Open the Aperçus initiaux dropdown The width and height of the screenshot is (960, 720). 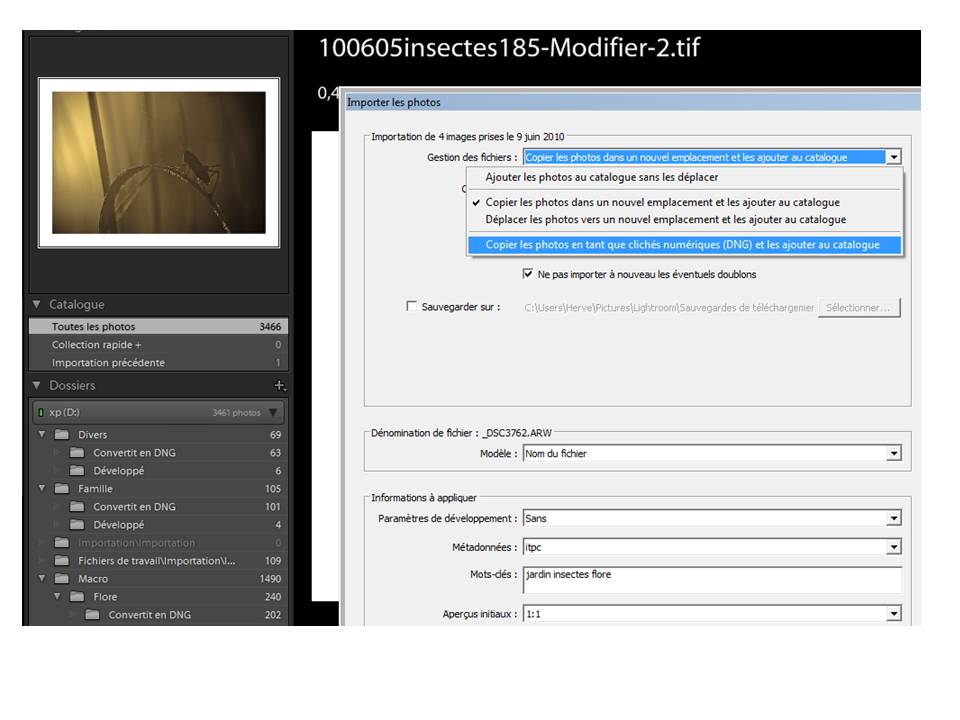(893, 614)
